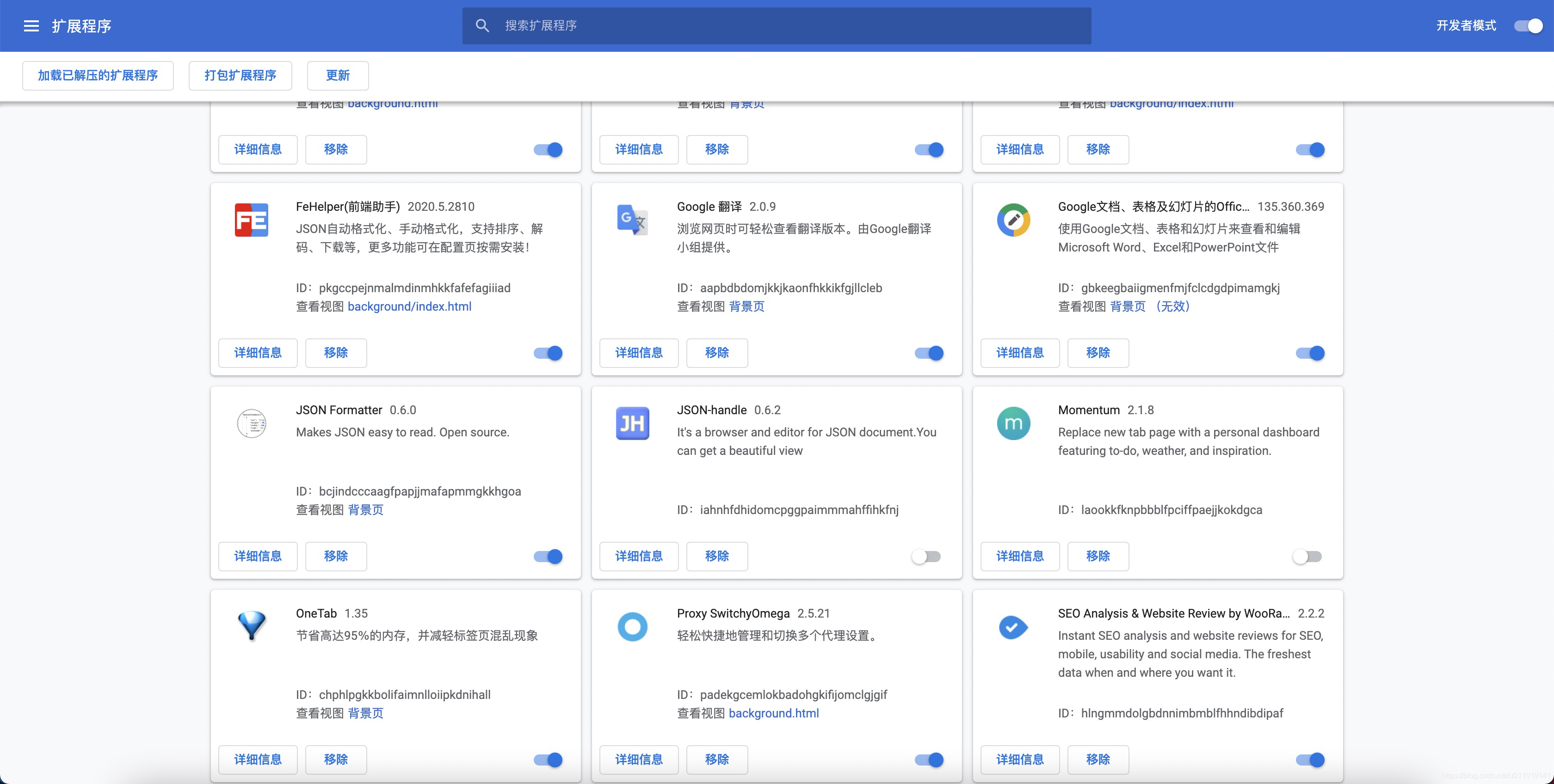Screen dimensions: 1554x784
Task: Click the Google Translate extension icon
Action: coord(632,220)
